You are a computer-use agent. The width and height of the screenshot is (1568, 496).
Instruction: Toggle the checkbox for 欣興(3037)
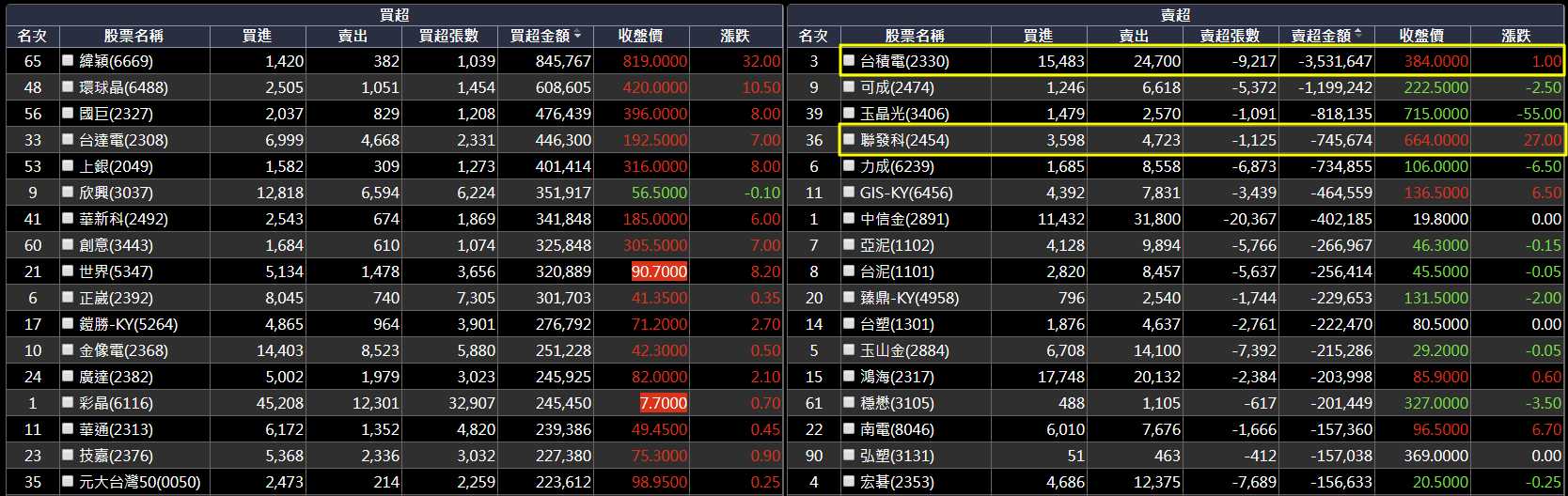(x=68, y=192)
